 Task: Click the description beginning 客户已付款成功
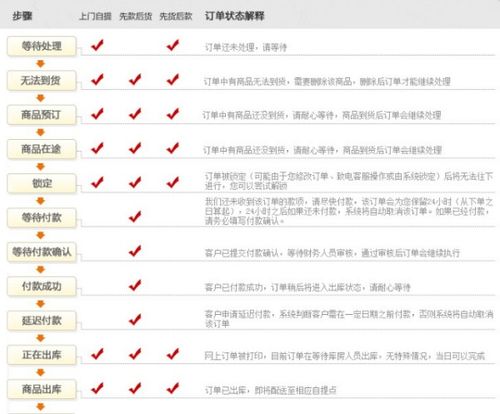tap(307, 287)
